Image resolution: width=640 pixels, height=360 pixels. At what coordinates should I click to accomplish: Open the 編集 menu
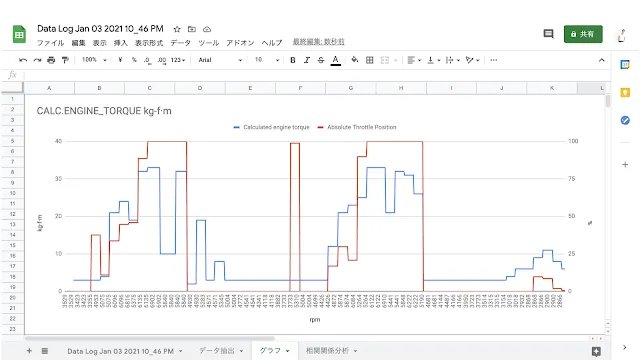pyautogui.click(x=78, y=42)
